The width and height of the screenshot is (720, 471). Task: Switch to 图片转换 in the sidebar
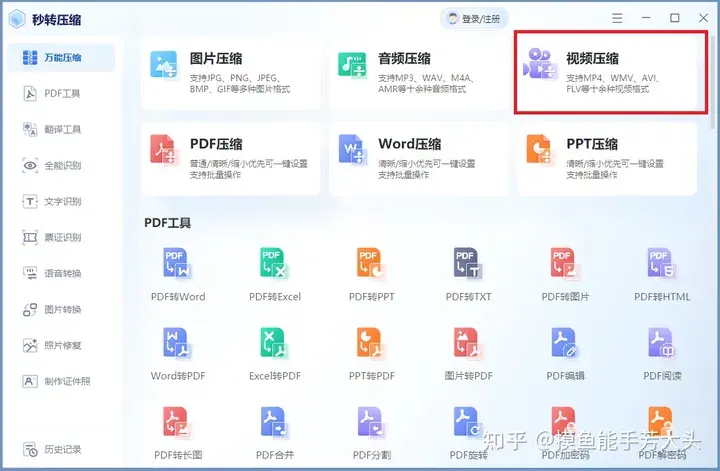[61, 309]
